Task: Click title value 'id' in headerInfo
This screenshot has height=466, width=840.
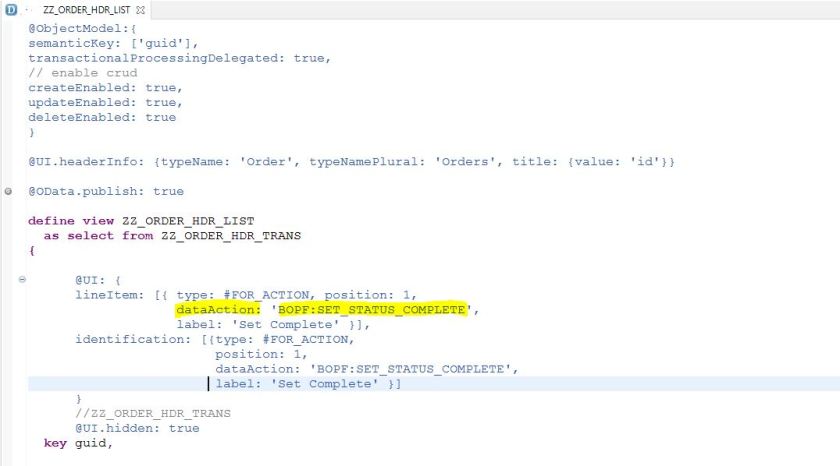Action: 644,162
